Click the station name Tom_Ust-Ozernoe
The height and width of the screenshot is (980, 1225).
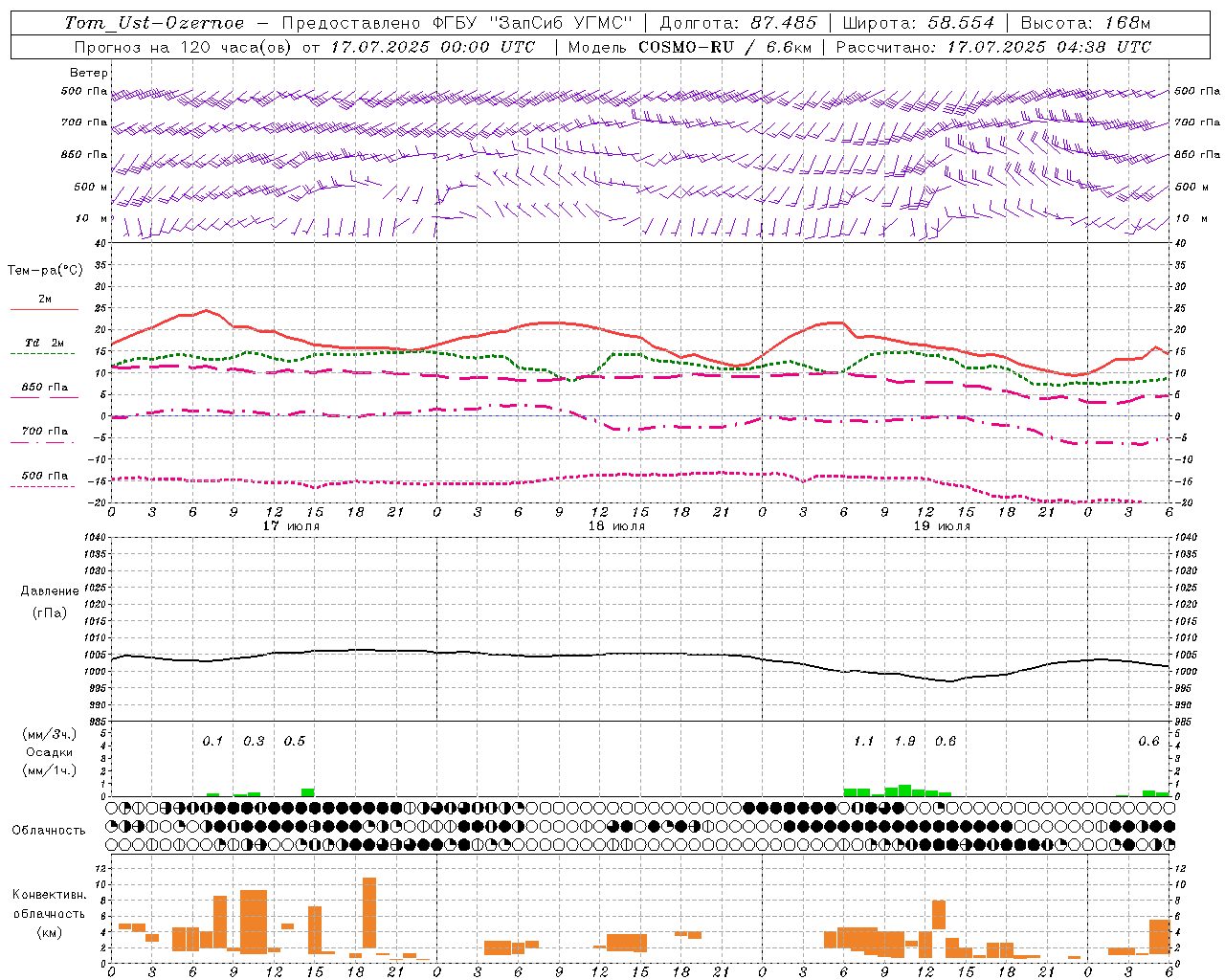click(154, 23)
